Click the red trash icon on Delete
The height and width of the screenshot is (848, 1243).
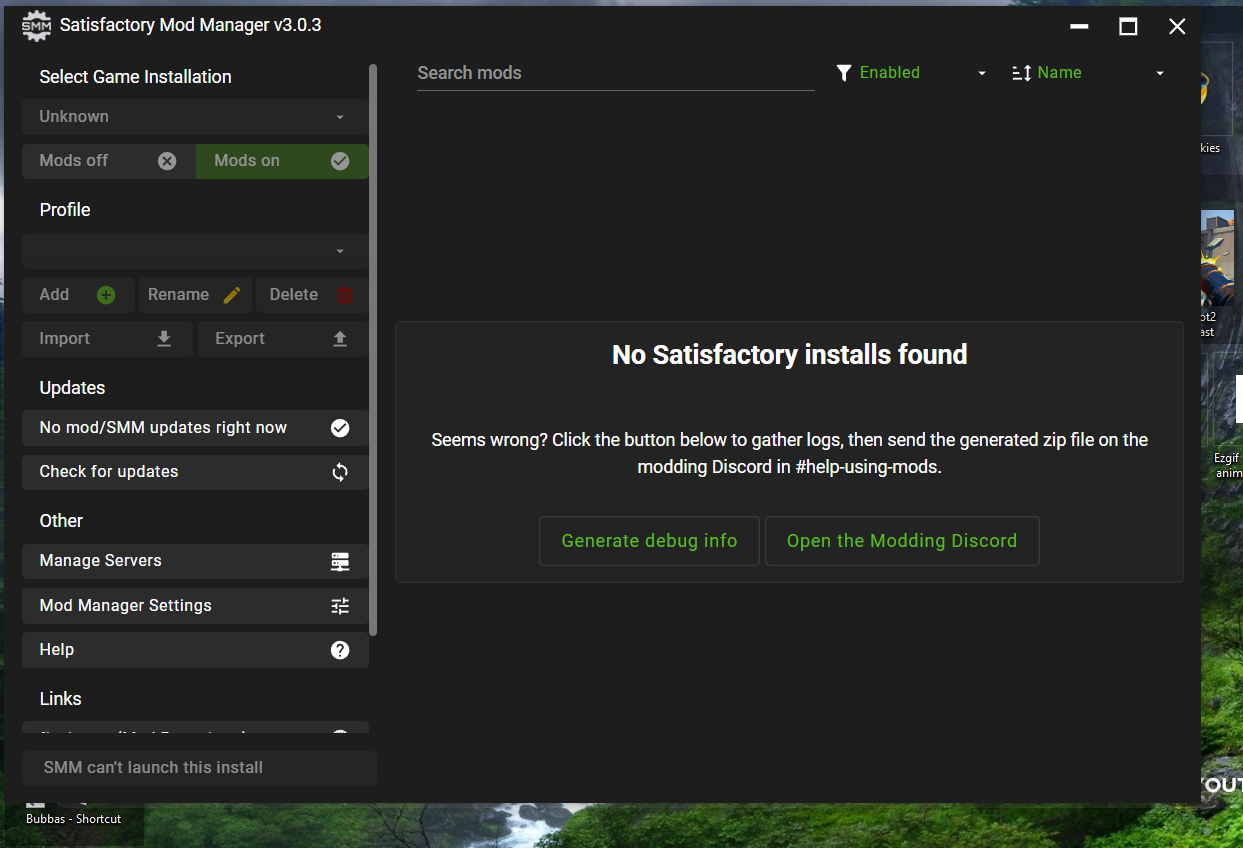pos(345,295)
